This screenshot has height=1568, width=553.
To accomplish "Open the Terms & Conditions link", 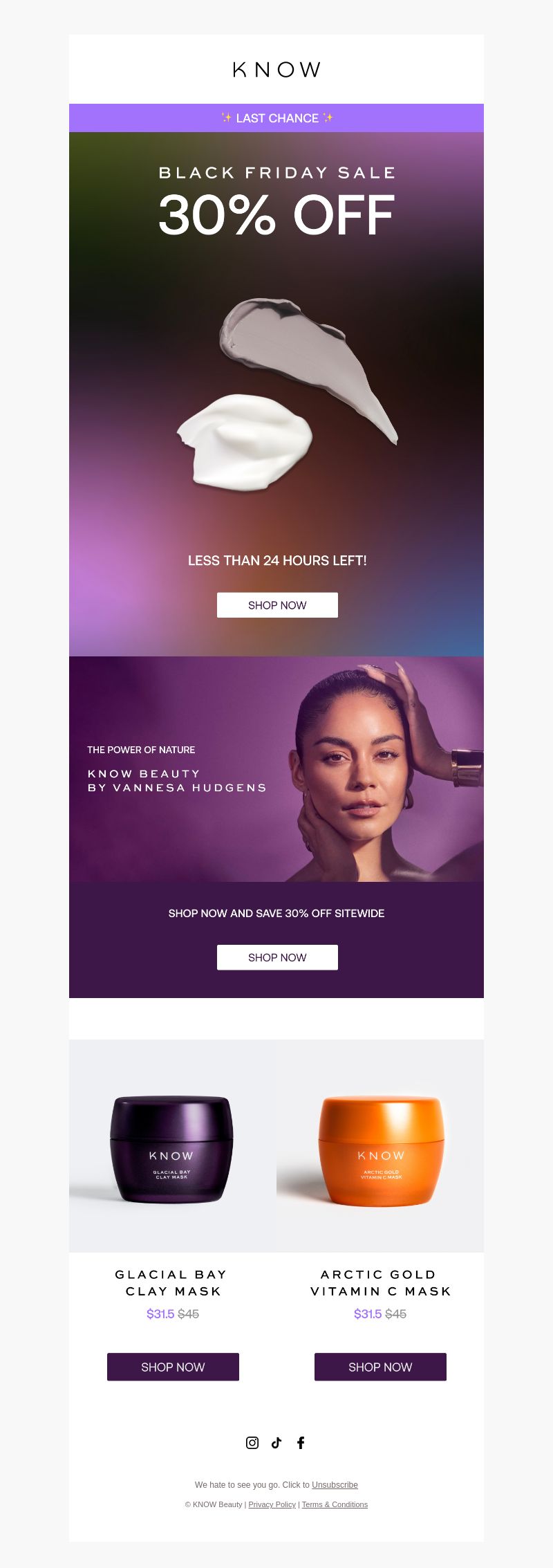I will (335, 1504).
